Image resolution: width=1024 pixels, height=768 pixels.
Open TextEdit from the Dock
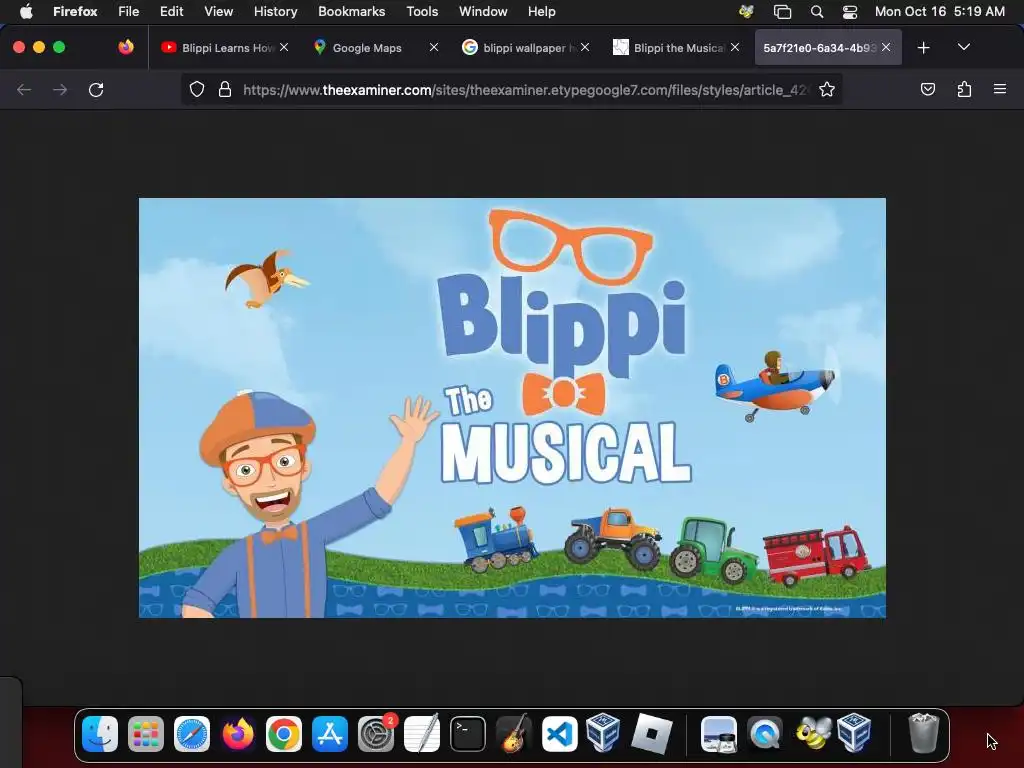pos(422,734)
